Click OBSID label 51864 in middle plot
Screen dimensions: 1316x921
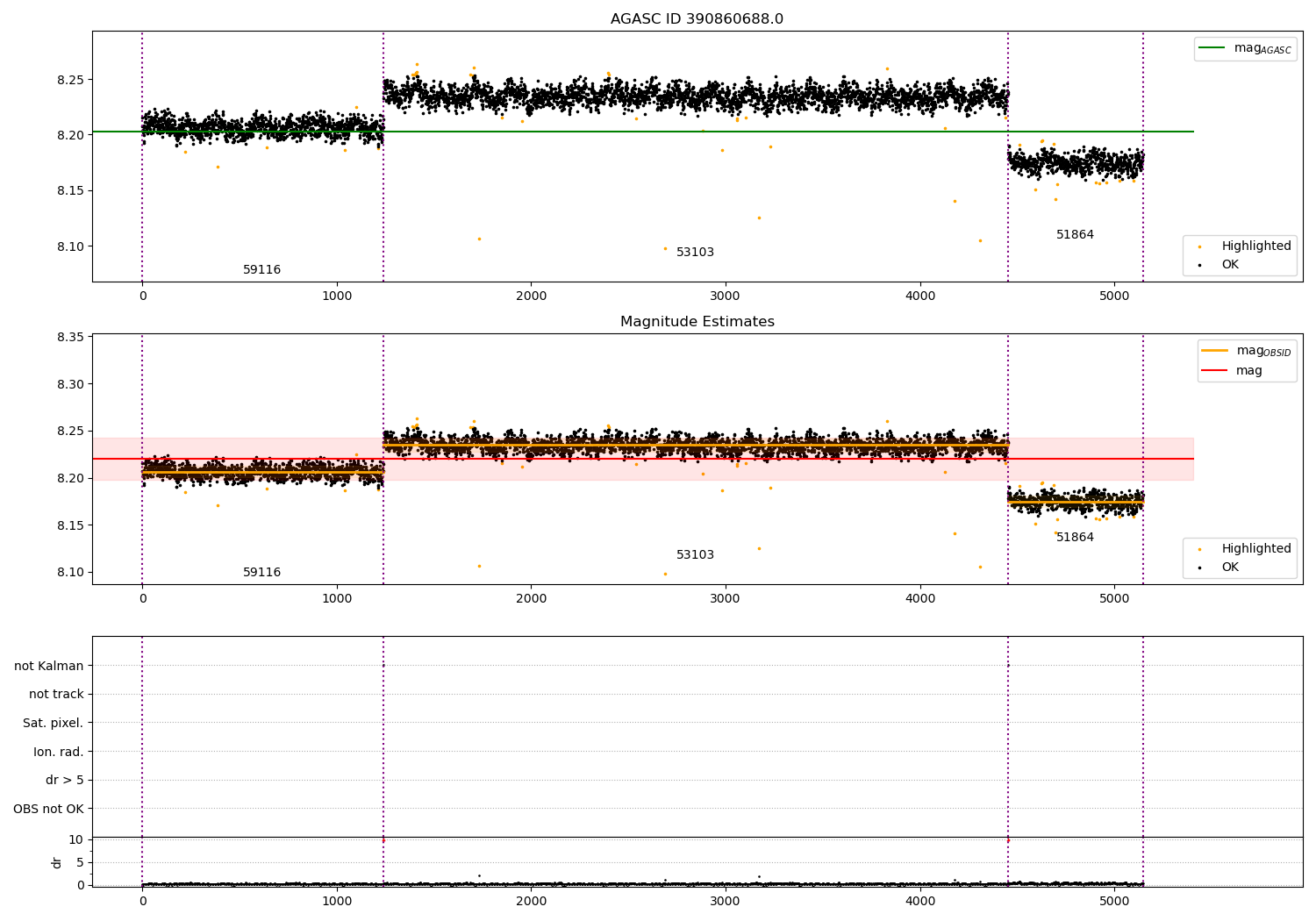[1075, 538]
